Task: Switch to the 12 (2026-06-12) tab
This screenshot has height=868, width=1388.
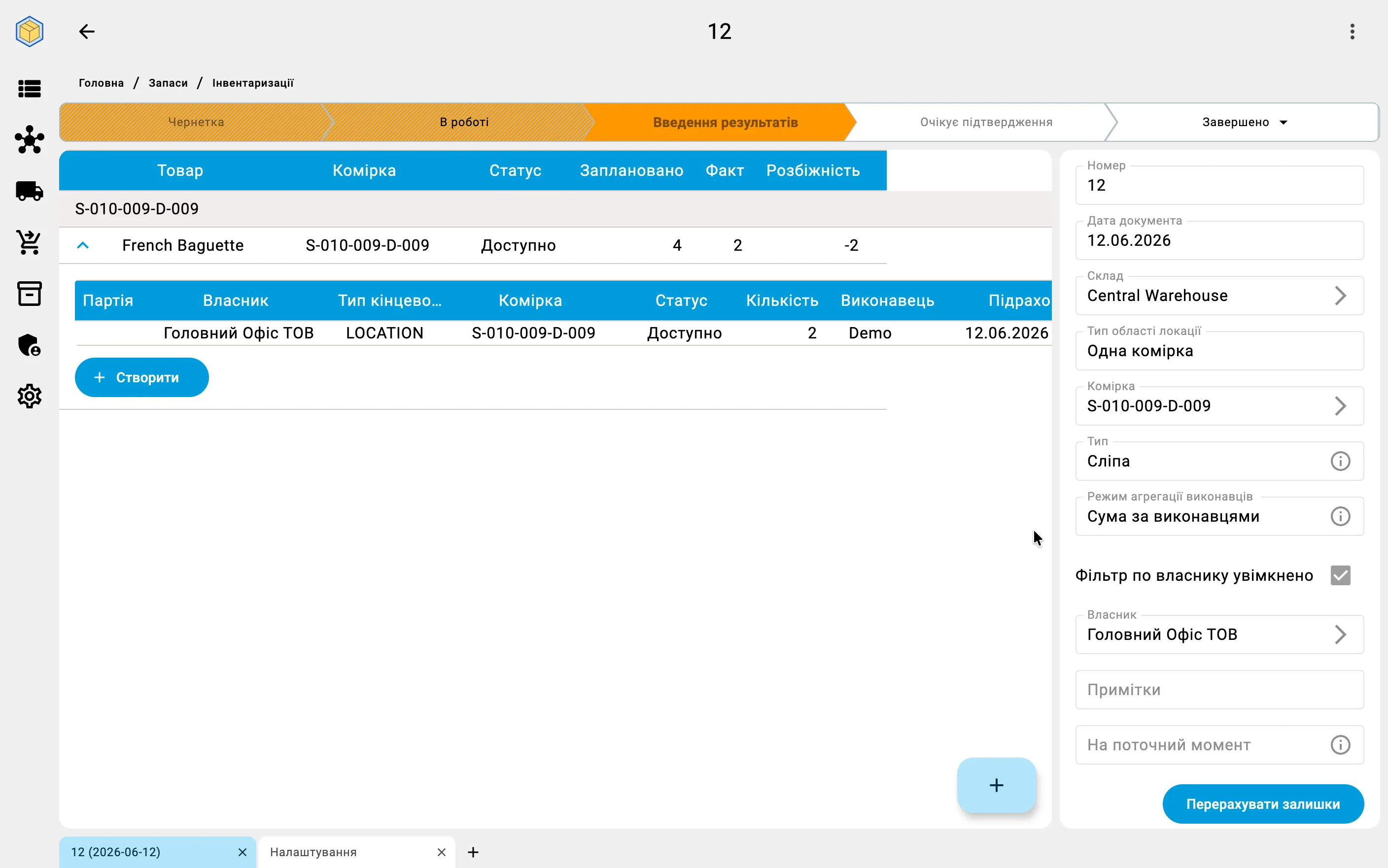Action: click(x=157, y=852)
